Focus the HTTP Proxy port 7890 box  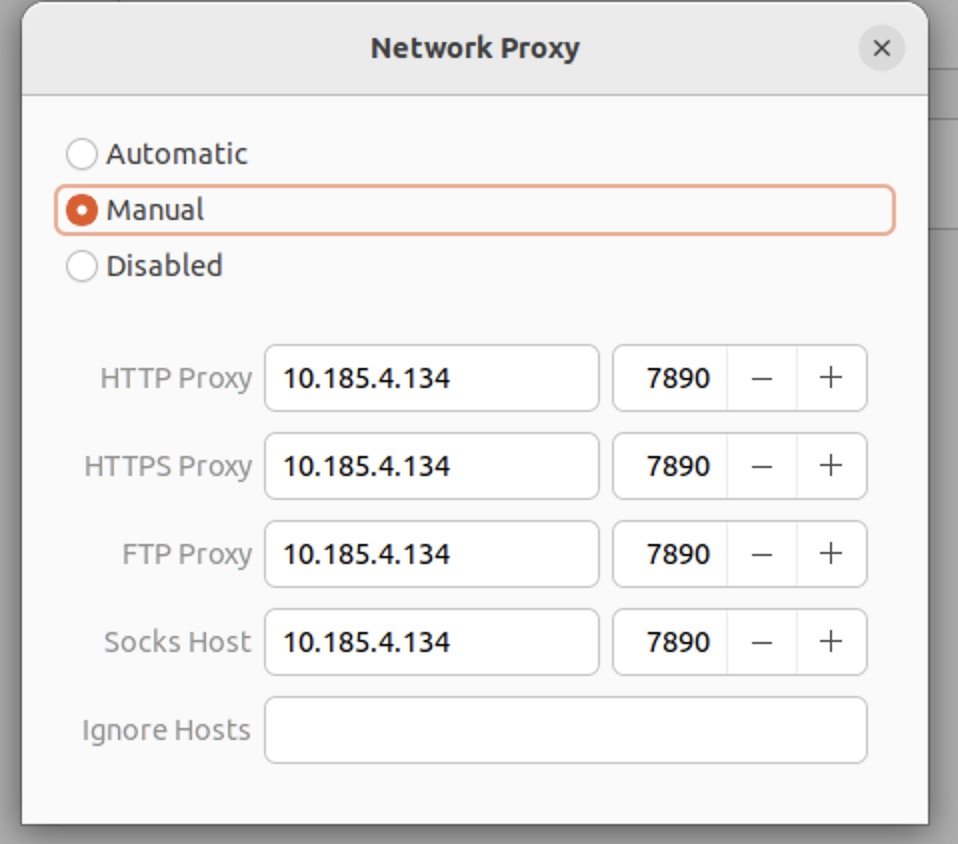(x=670, y=378)
